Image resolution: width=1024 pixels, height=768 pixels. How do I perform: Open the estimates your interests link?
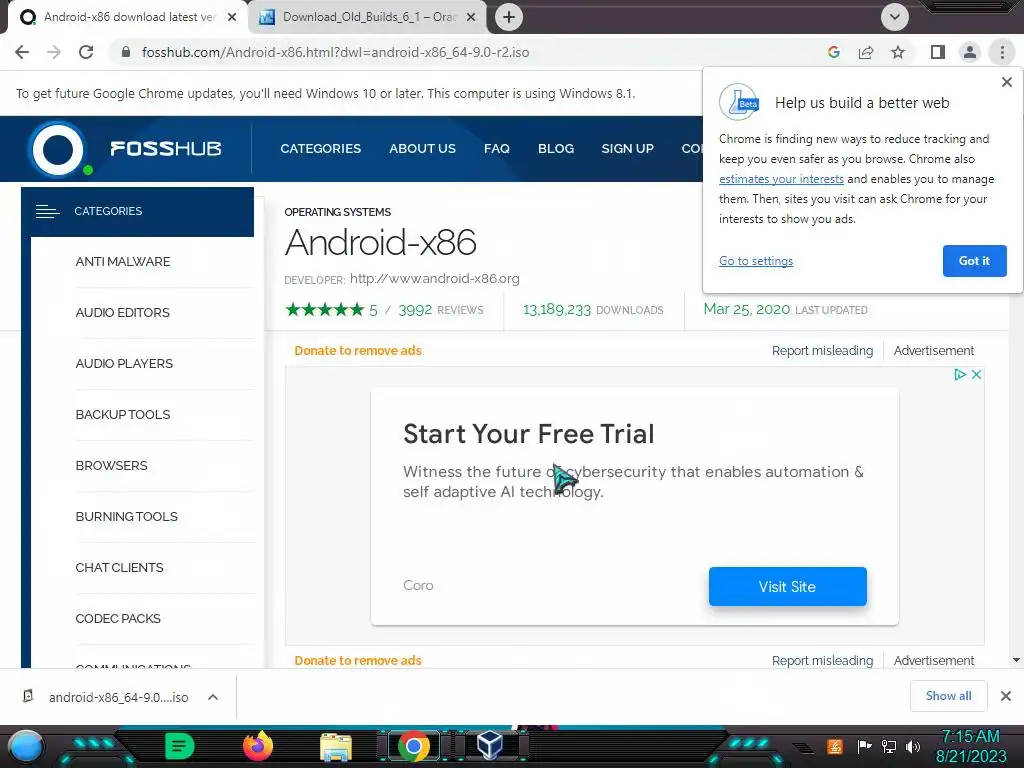coord(781,179)
